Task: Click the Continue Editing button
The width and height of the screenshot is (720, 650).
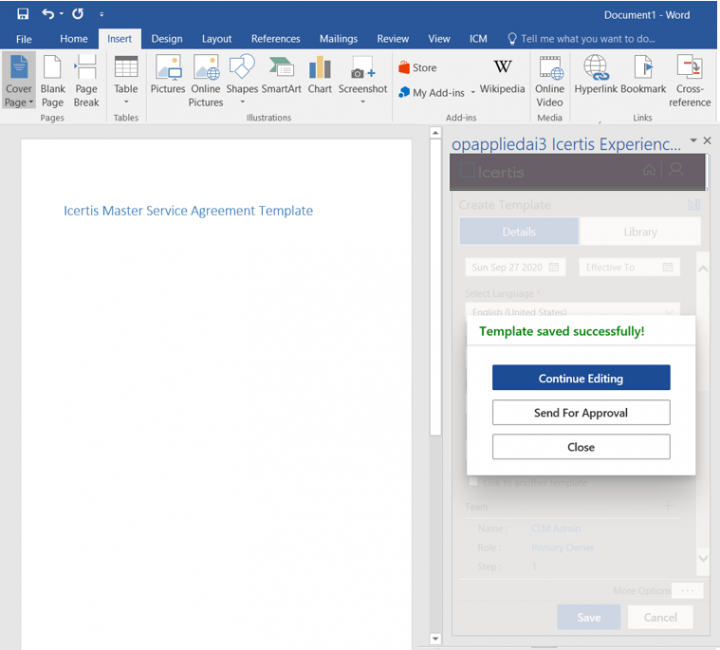Action: pyautogui.click(x=581, y=378)
